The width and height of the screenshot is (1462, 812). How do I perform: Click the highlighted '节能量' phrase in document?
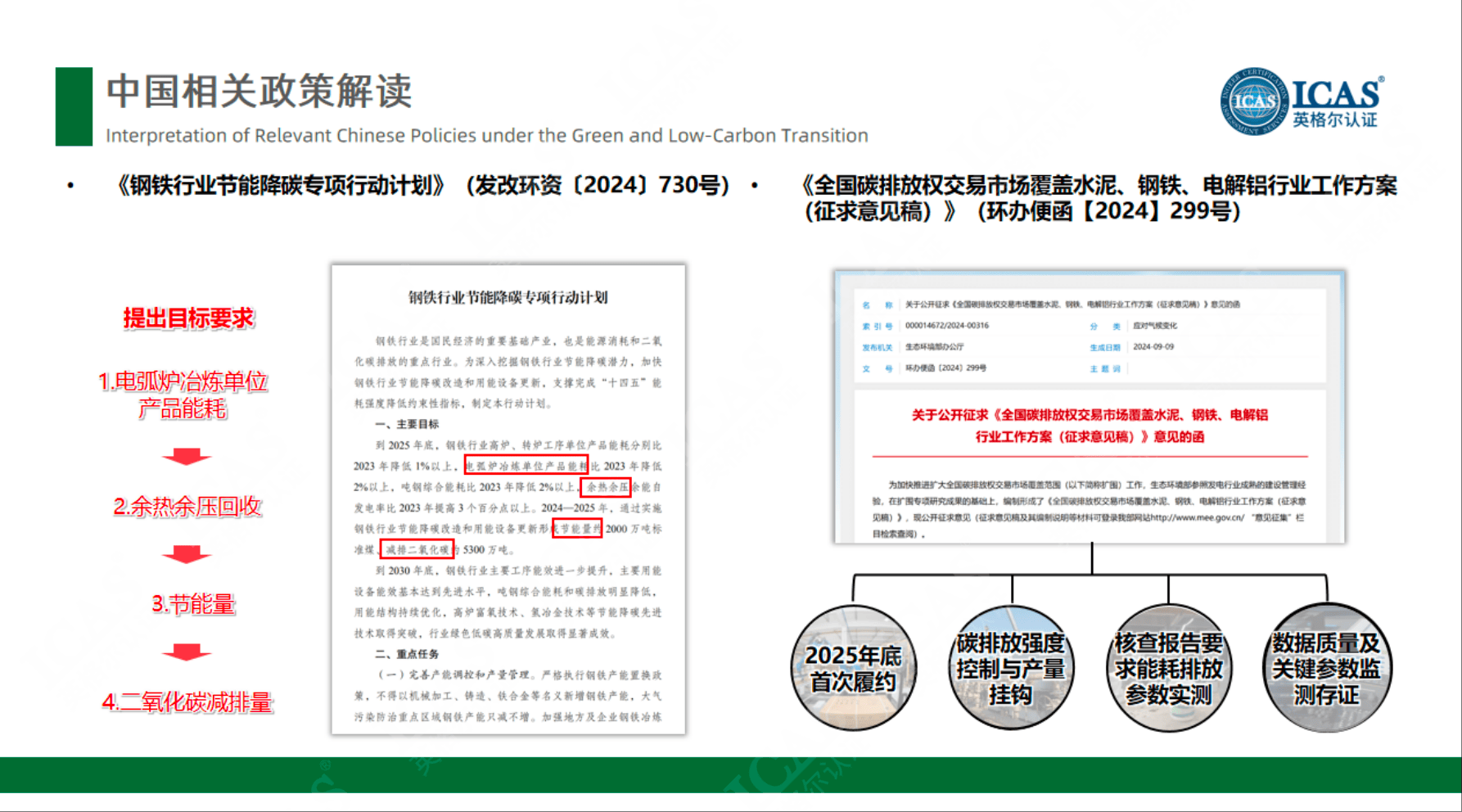point(577,529)
